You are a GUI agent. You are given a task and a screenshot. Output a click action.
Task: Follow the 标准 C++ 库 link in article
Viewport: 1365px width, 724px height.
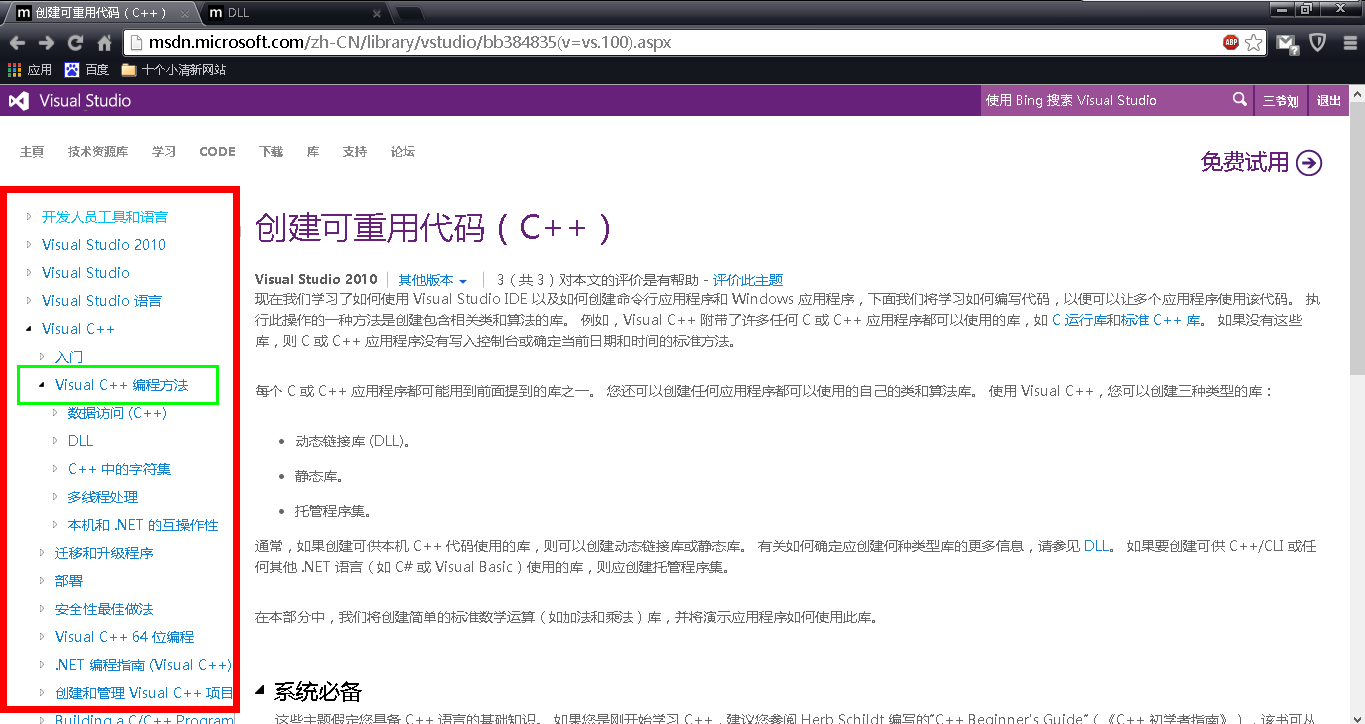click(x=1161, y=321)
